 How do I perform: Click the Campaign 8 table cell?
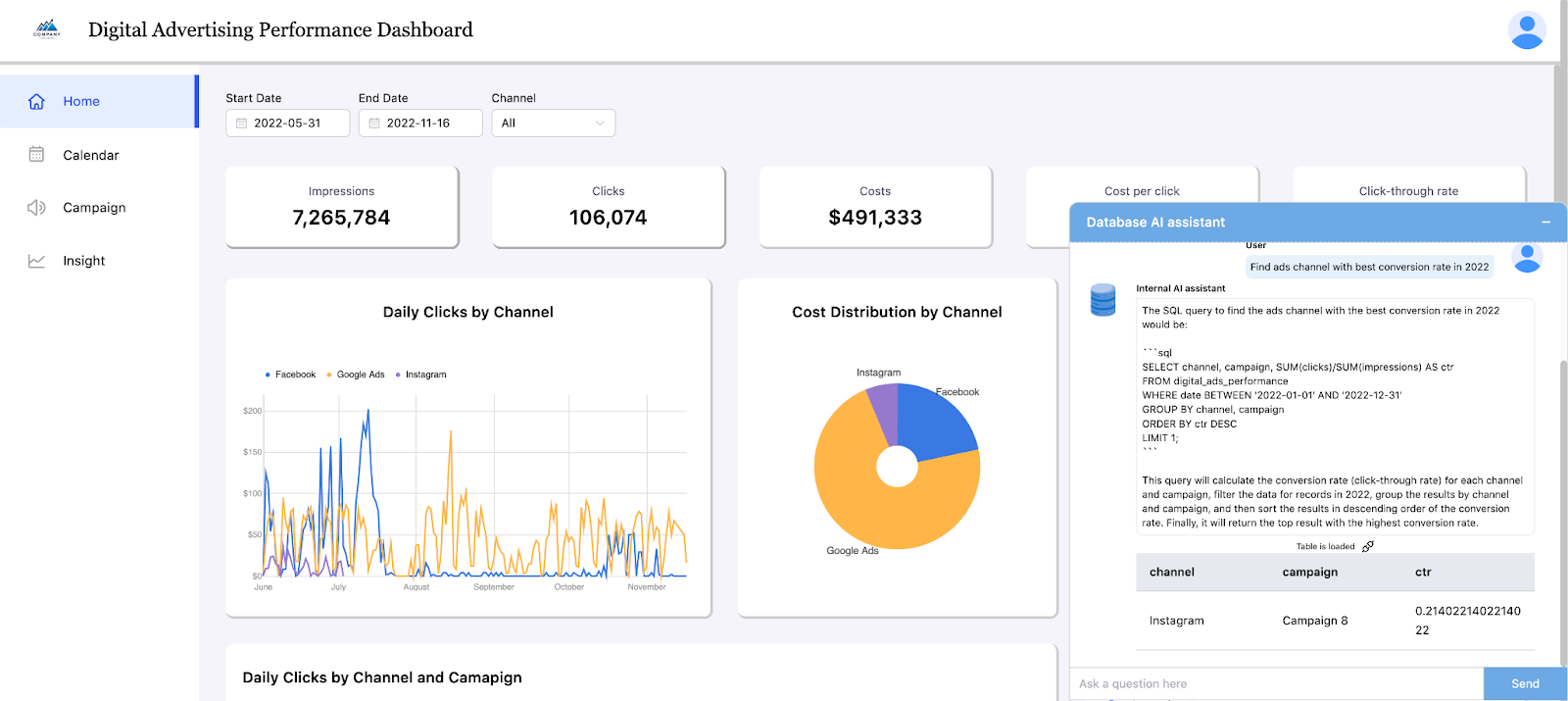[x=1315, y=621]
